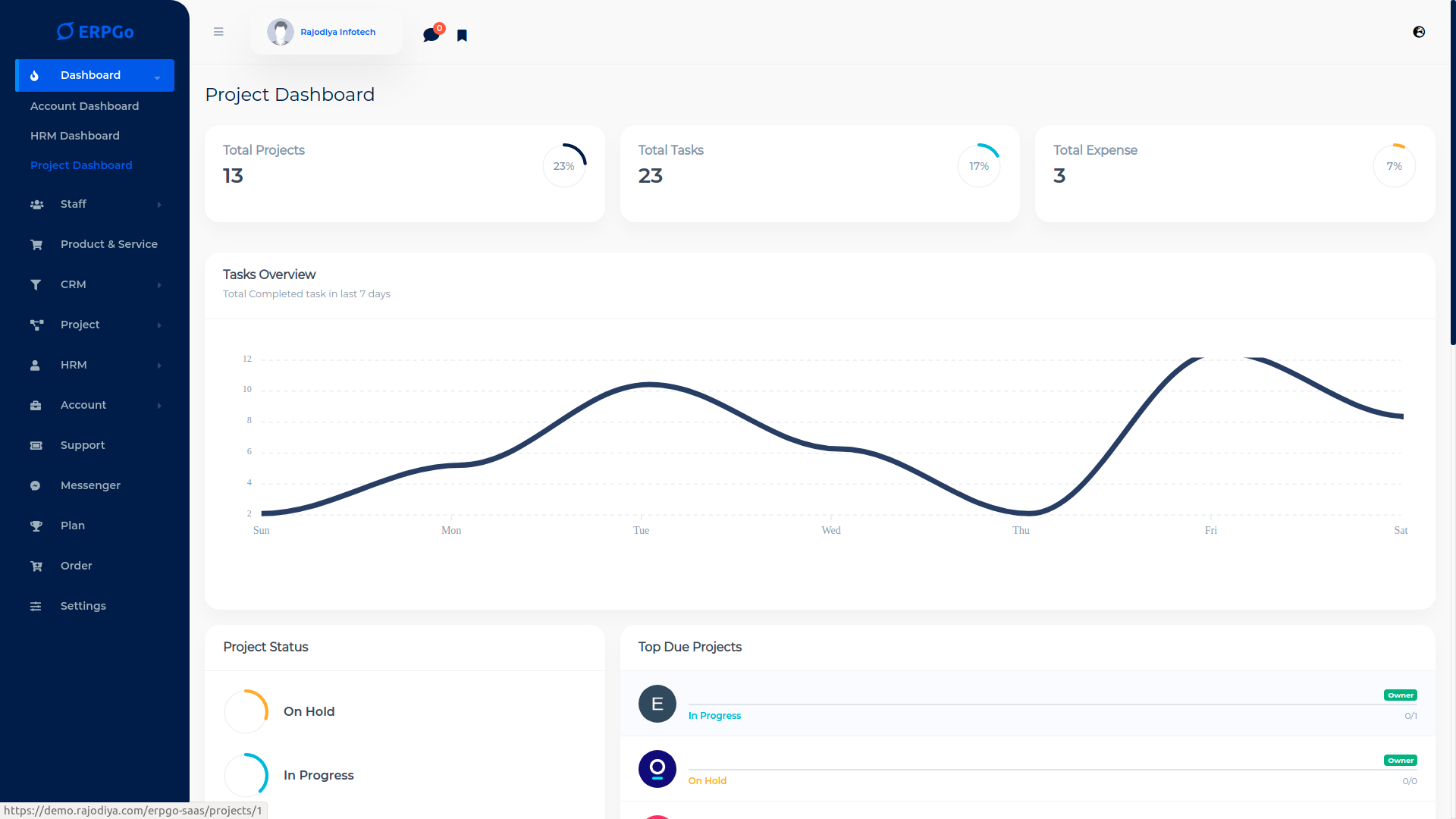Open Account Dashboard menu item

[84, 106]
